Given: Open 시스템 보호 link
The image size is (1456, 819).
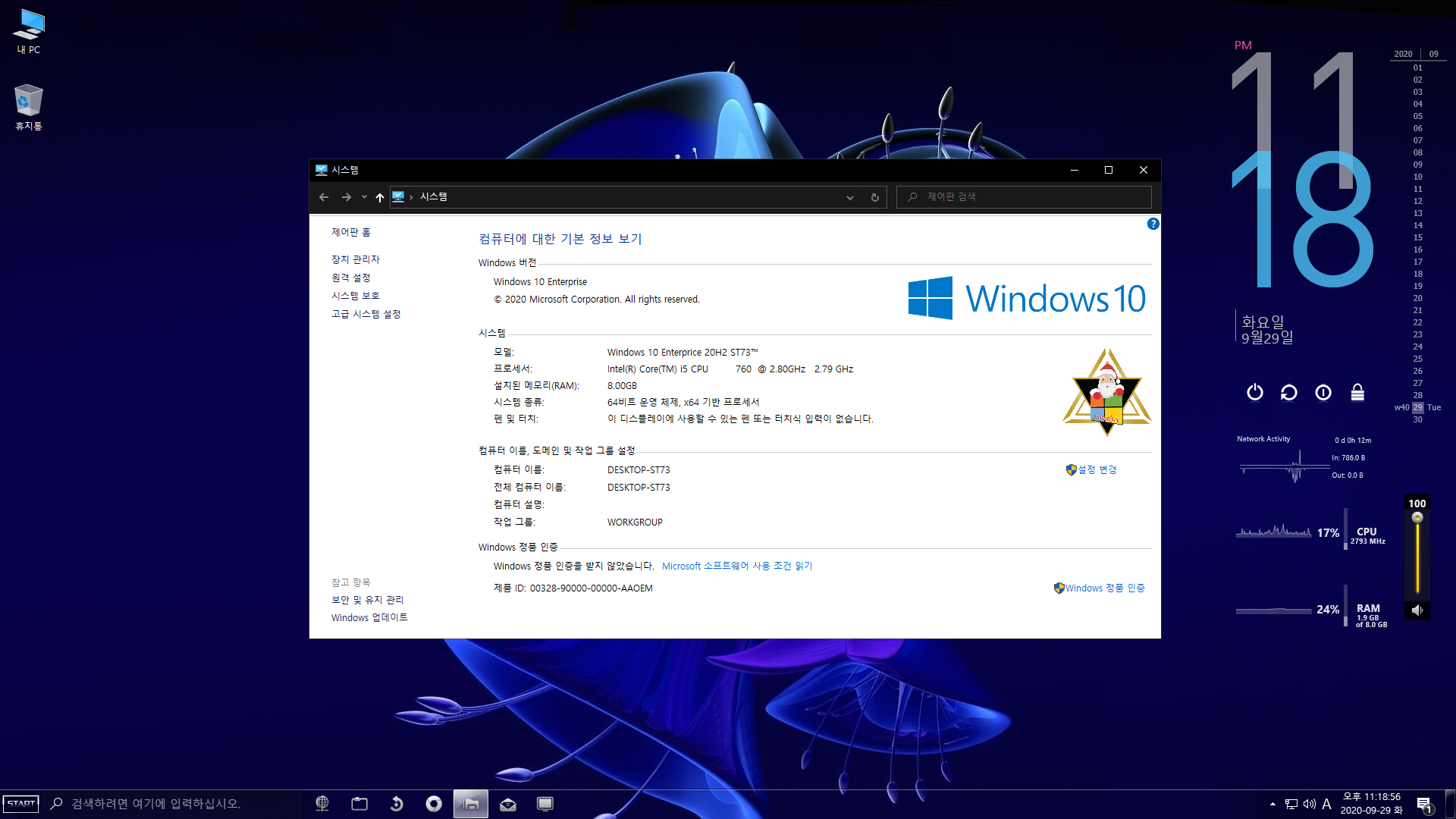Looking at the screenshot, I should tap(355, 296).
